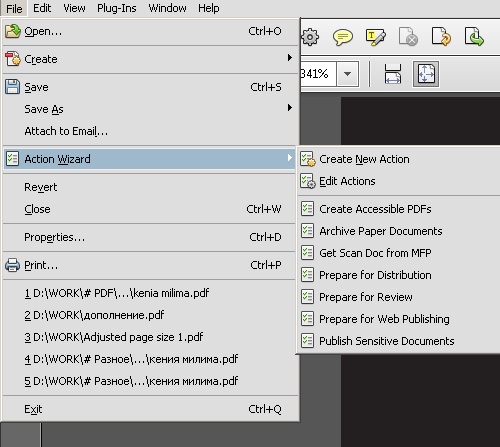Viewport: 500px width, 447px height.
Task: Run Create Accessible PDFs action
Action: [x=399, y=209]
